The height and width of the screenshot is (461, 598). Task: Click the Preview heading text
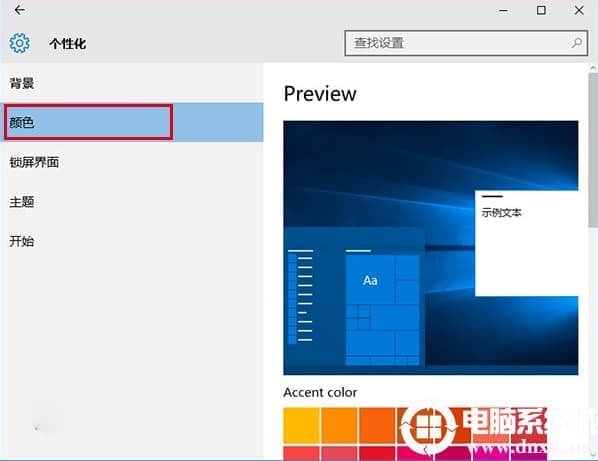point(320,94)
